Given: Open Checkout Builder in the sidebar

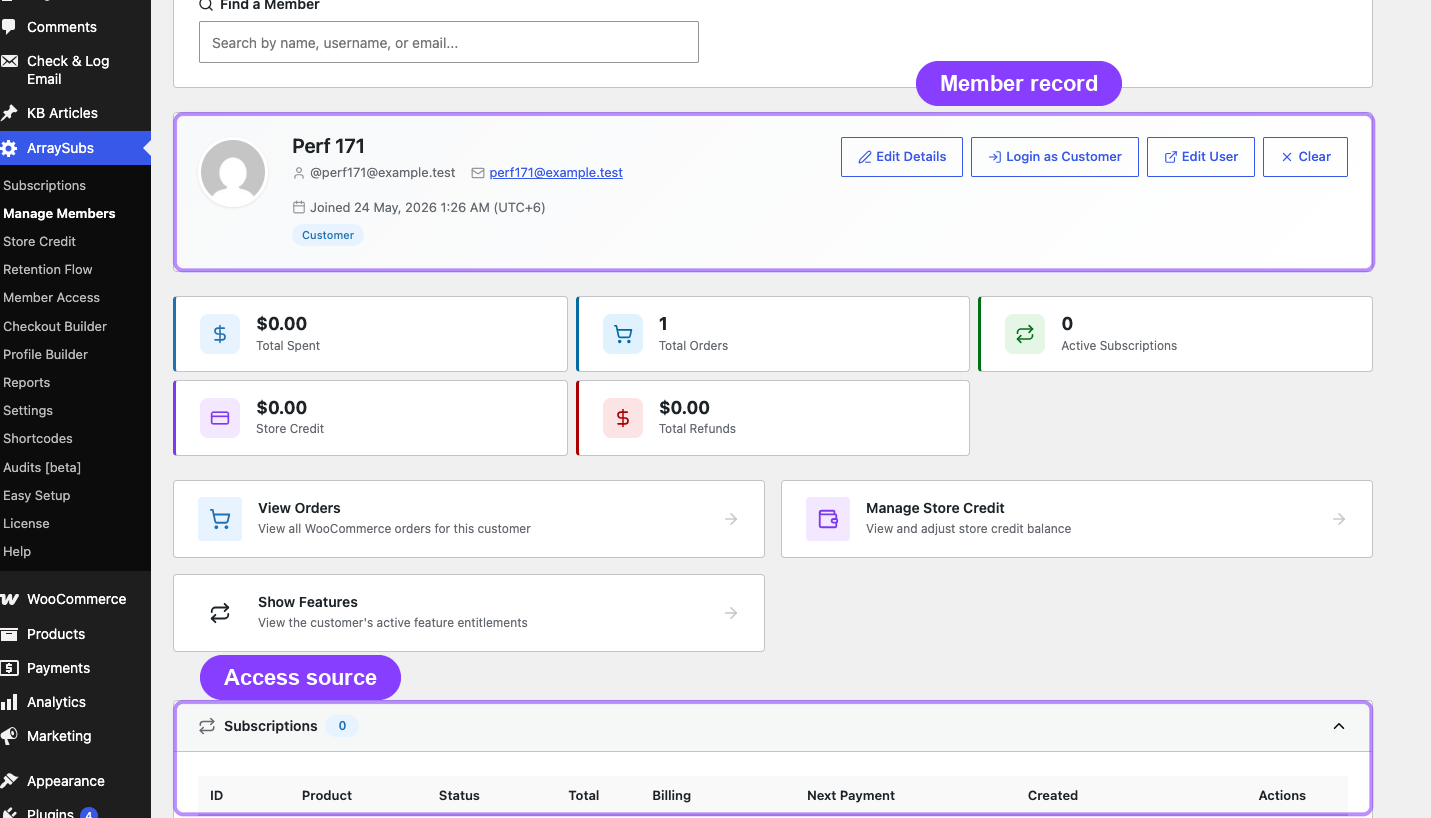Looking at the screenshot, I should 55,326.
